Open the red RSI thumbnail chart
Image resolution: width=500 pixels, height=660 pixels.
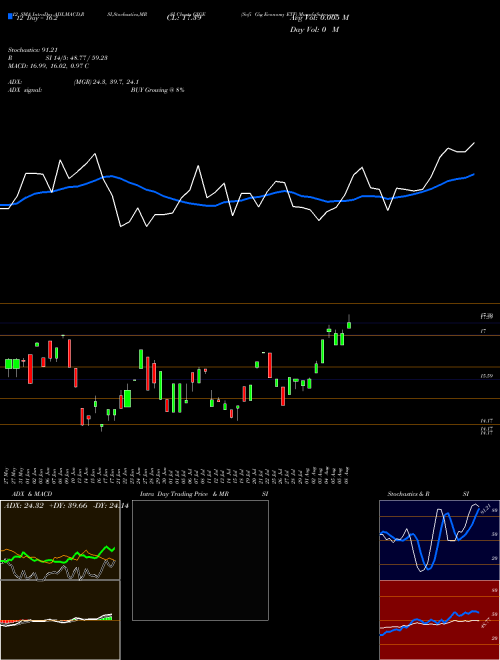pyautogui.click(x=439, y=620)
